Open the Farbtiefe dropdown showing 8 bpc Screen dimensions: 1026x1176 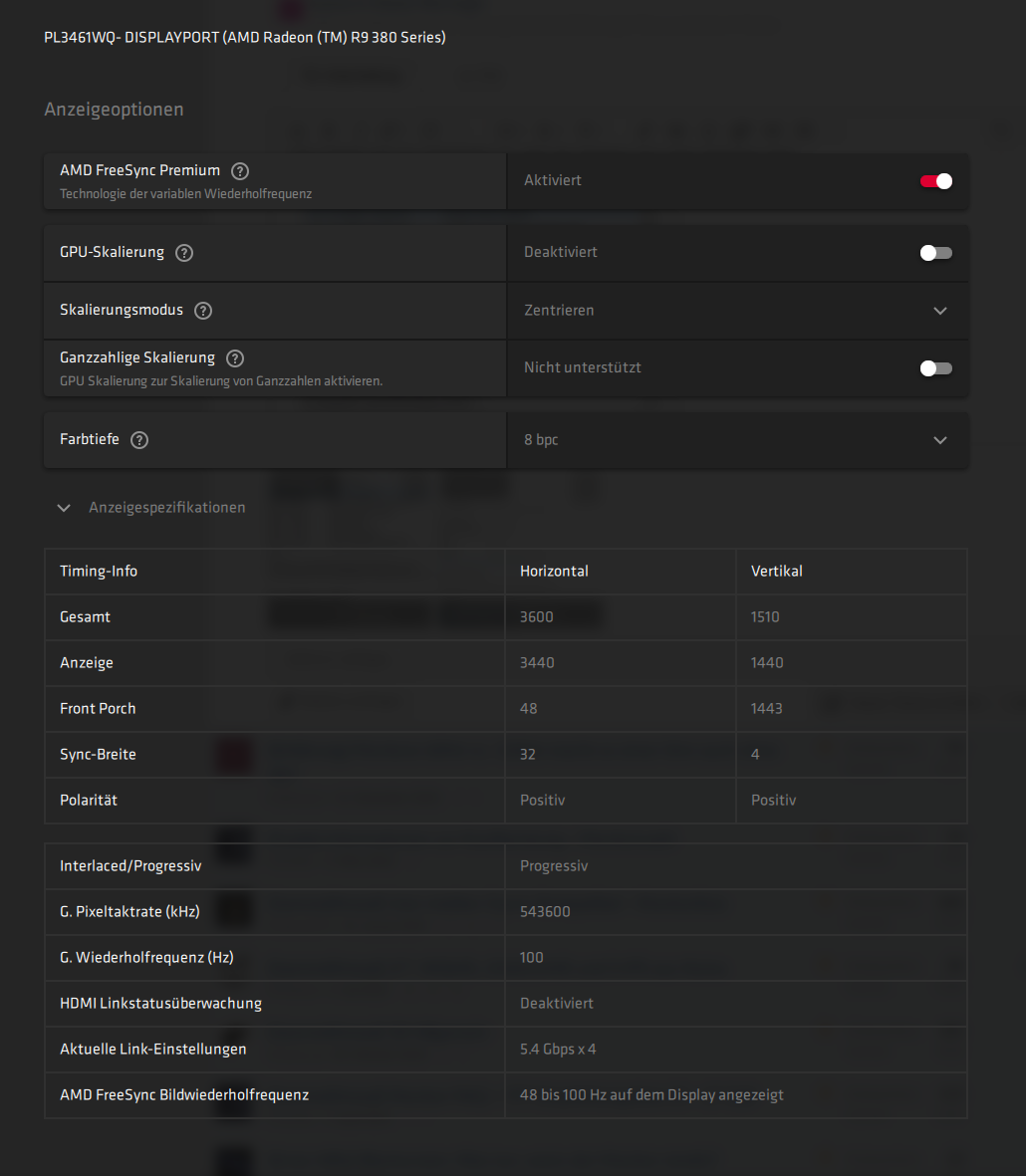737,440
